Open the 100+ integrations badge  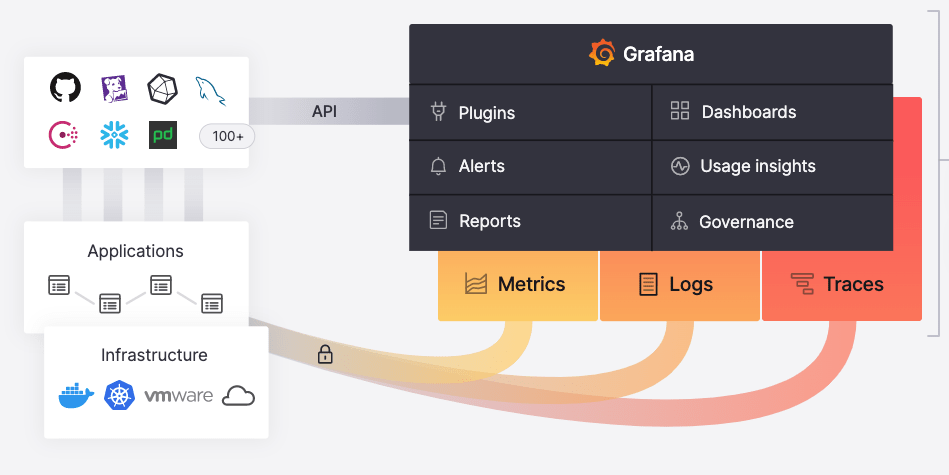227,136
